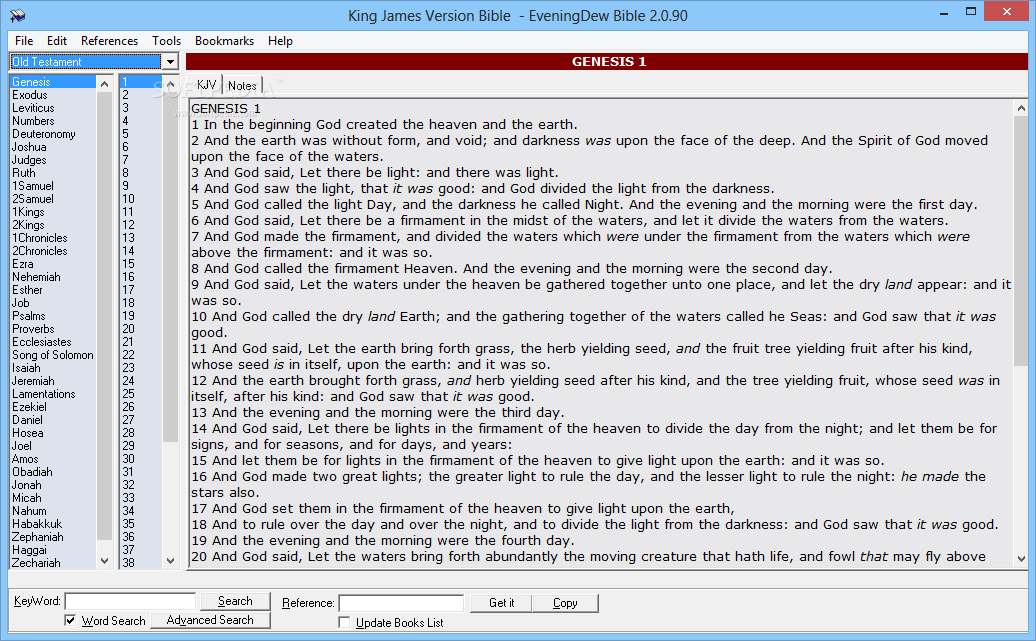Select Ruth in the book list
Screen dimensions: 1036x641
click(x=53, y=173)
